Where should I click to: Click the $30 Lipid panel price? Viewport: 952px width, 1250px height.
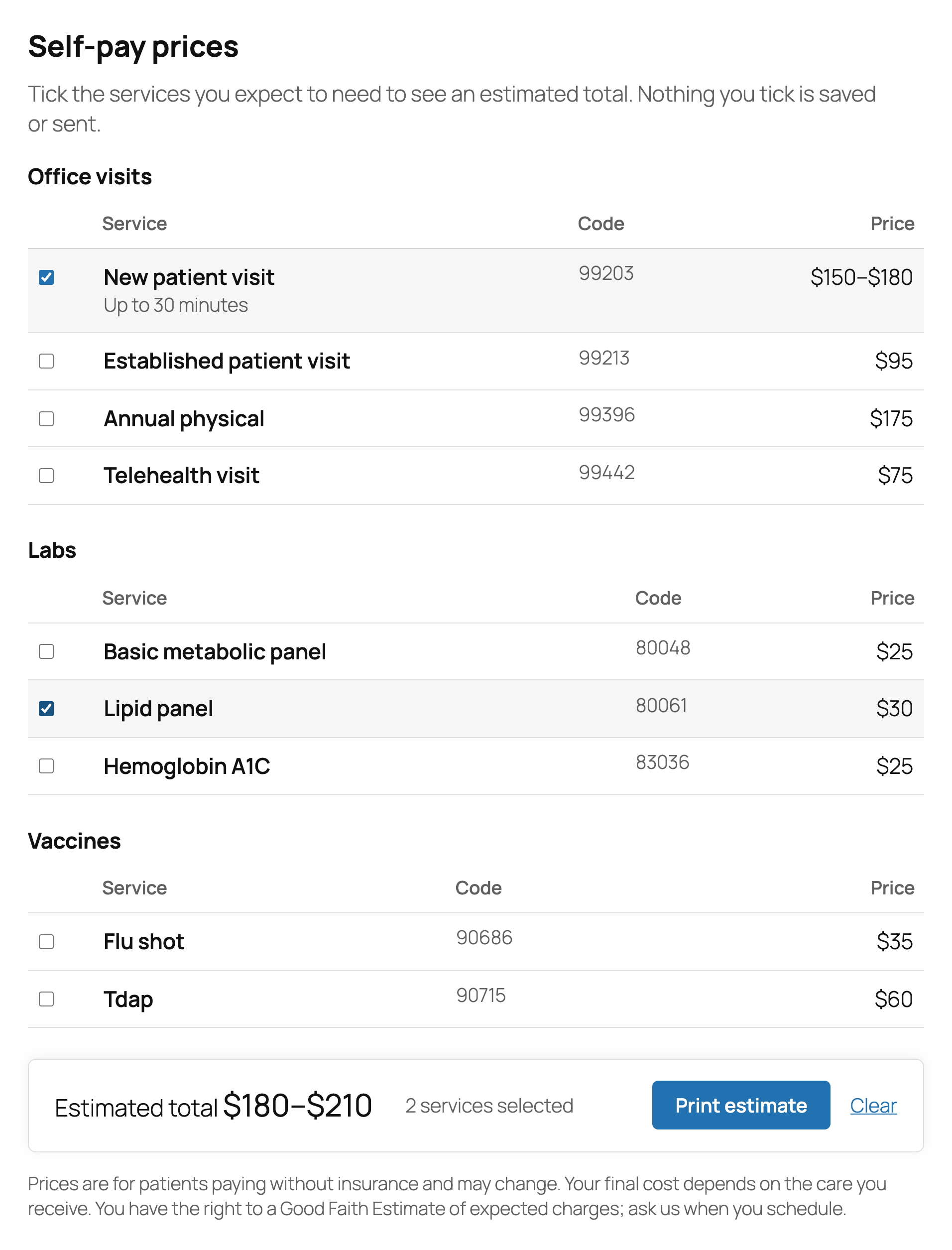point(894,709)
